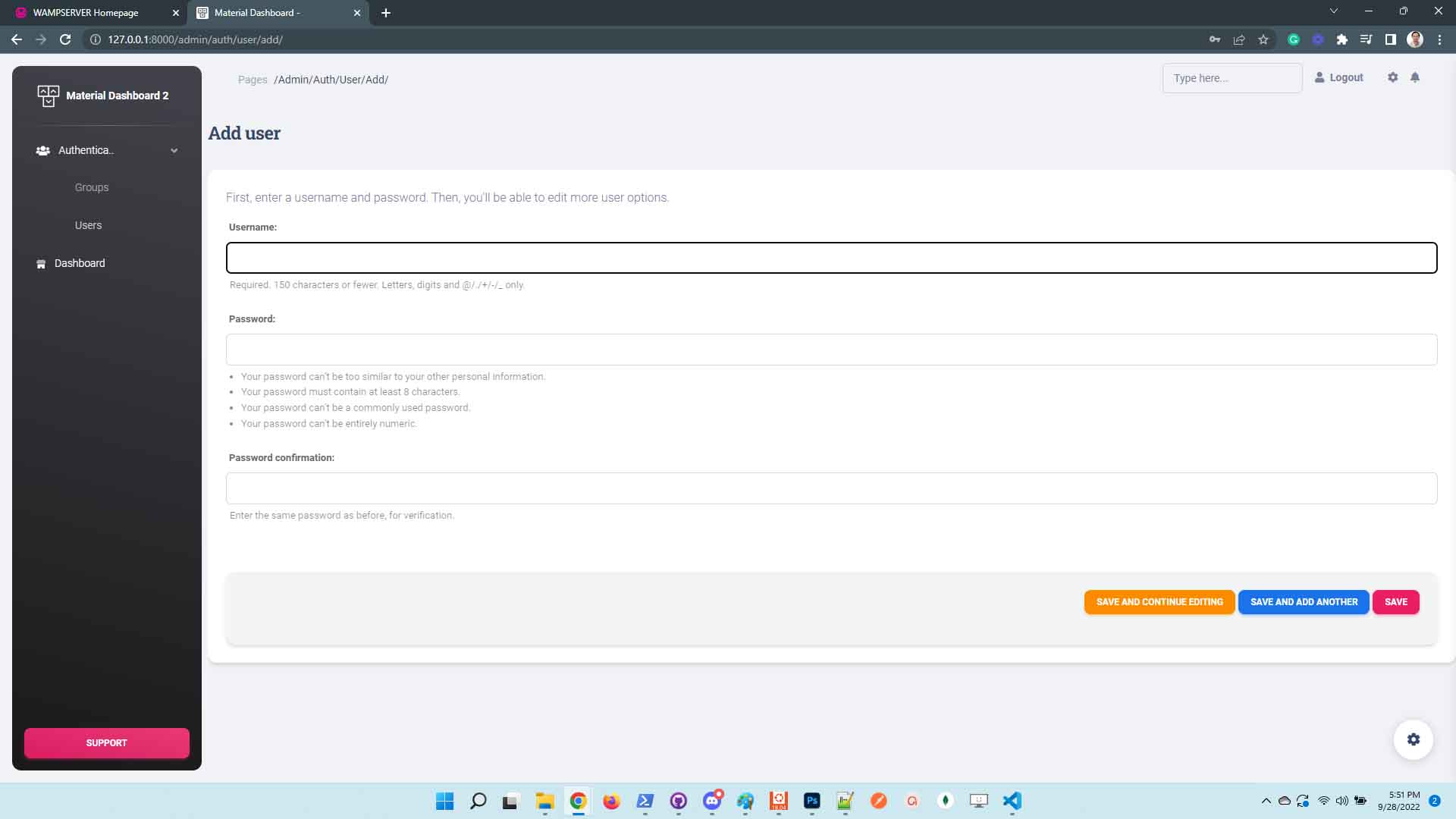Click the SUPPORT button
Image resolution: width=1456 pixels, height=819 pixels.
click(x=107, y=743)
